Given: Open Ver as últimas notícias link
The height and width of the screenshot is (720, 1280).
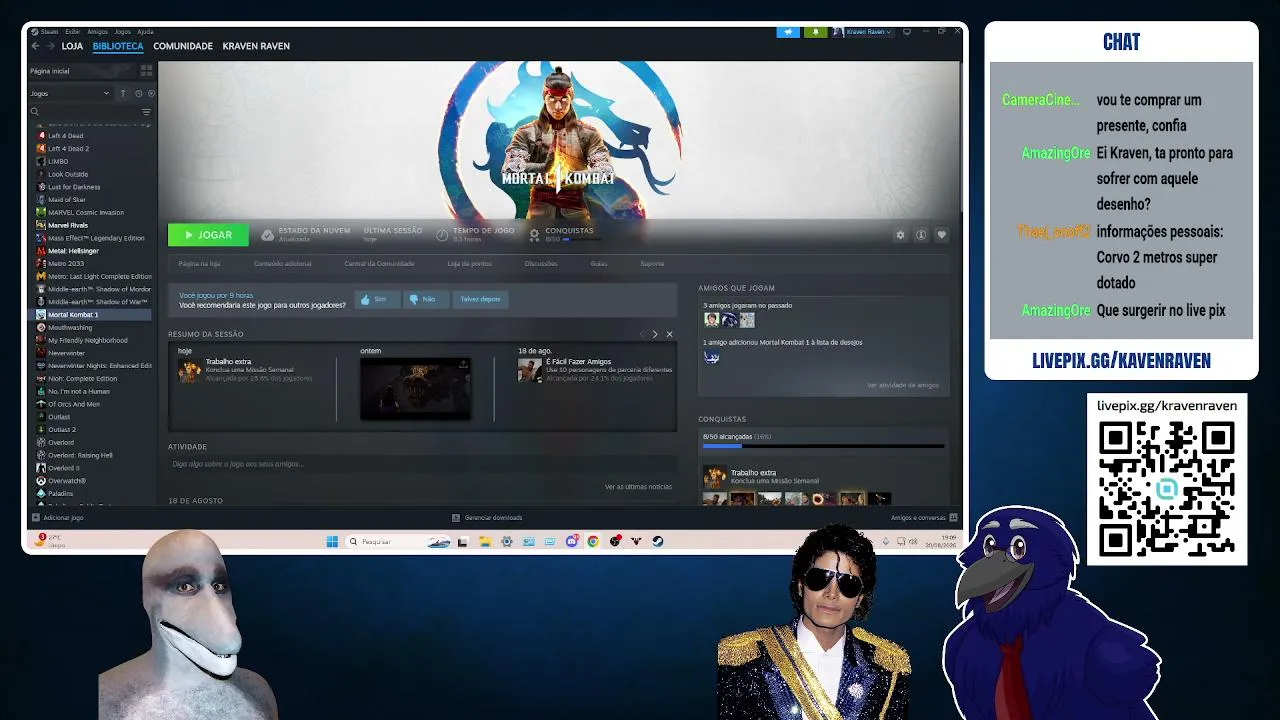Looking at the screenshot, I should 638,487.
